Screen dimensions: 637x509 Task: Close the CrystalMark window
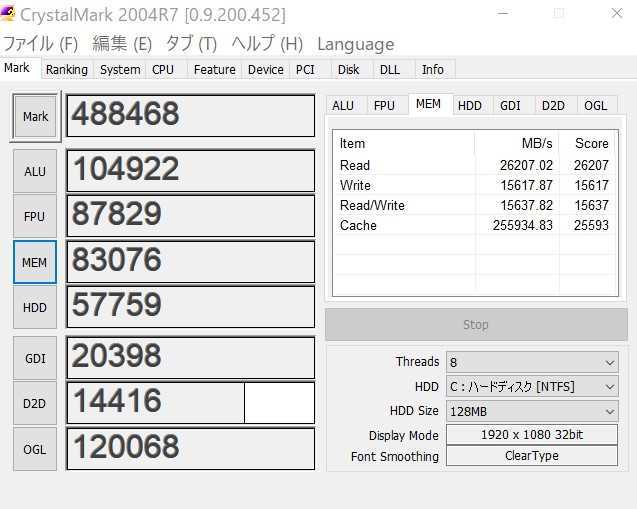617,13
